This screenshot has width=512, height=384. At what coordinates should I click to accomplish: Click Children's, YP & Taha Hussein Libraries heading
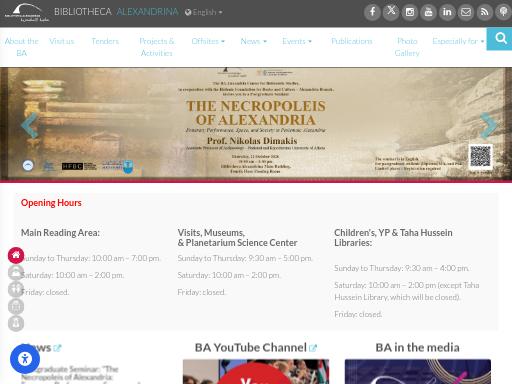(393, 238)
